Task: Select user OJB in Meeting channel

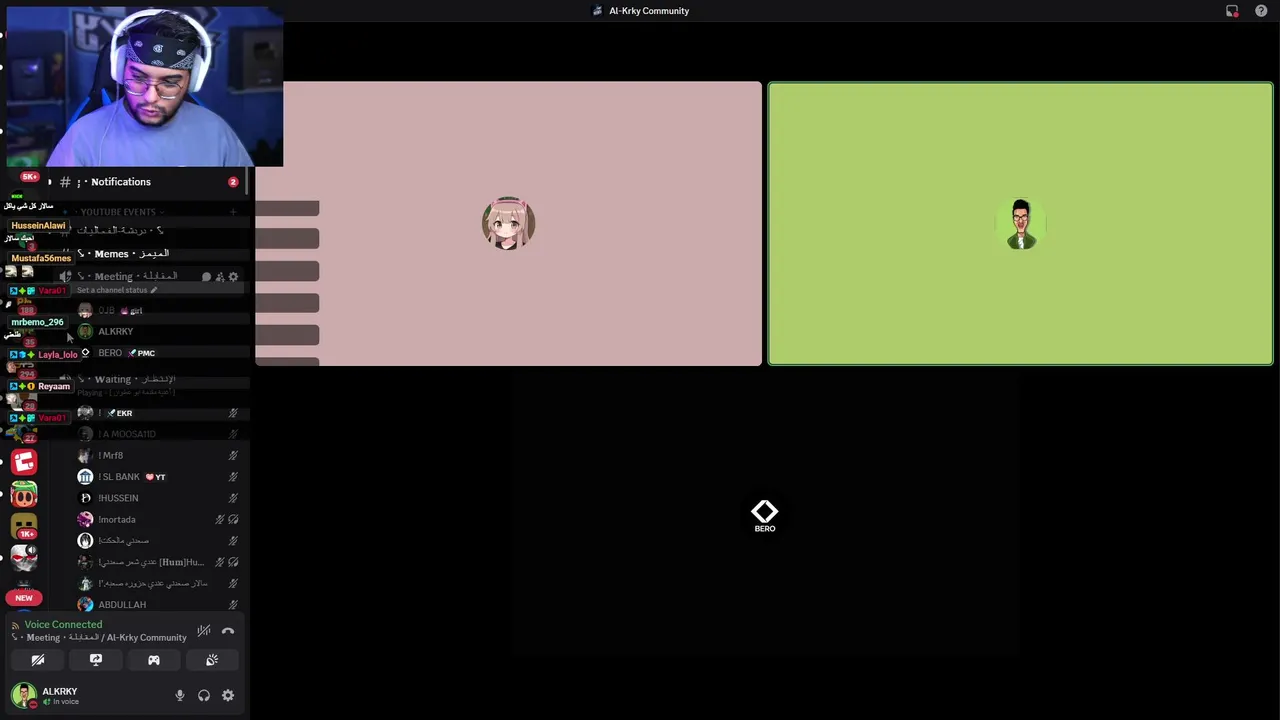Action: pyautogui.click(x=160, y=310)
